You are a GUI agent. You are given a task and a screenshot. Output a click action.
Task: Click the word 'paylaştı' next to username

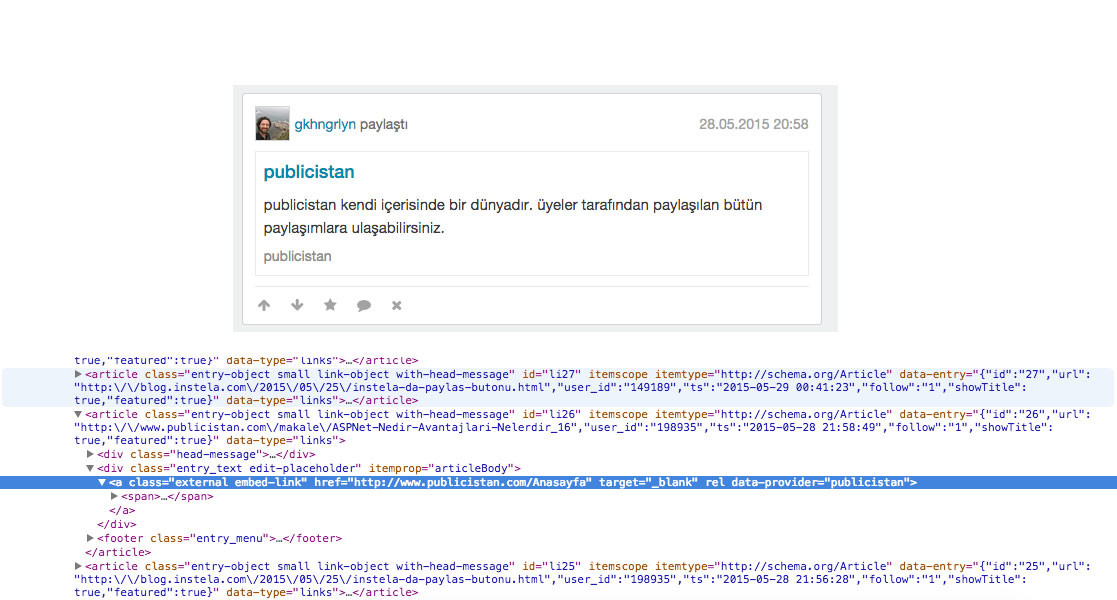click(x=383, y=124)
